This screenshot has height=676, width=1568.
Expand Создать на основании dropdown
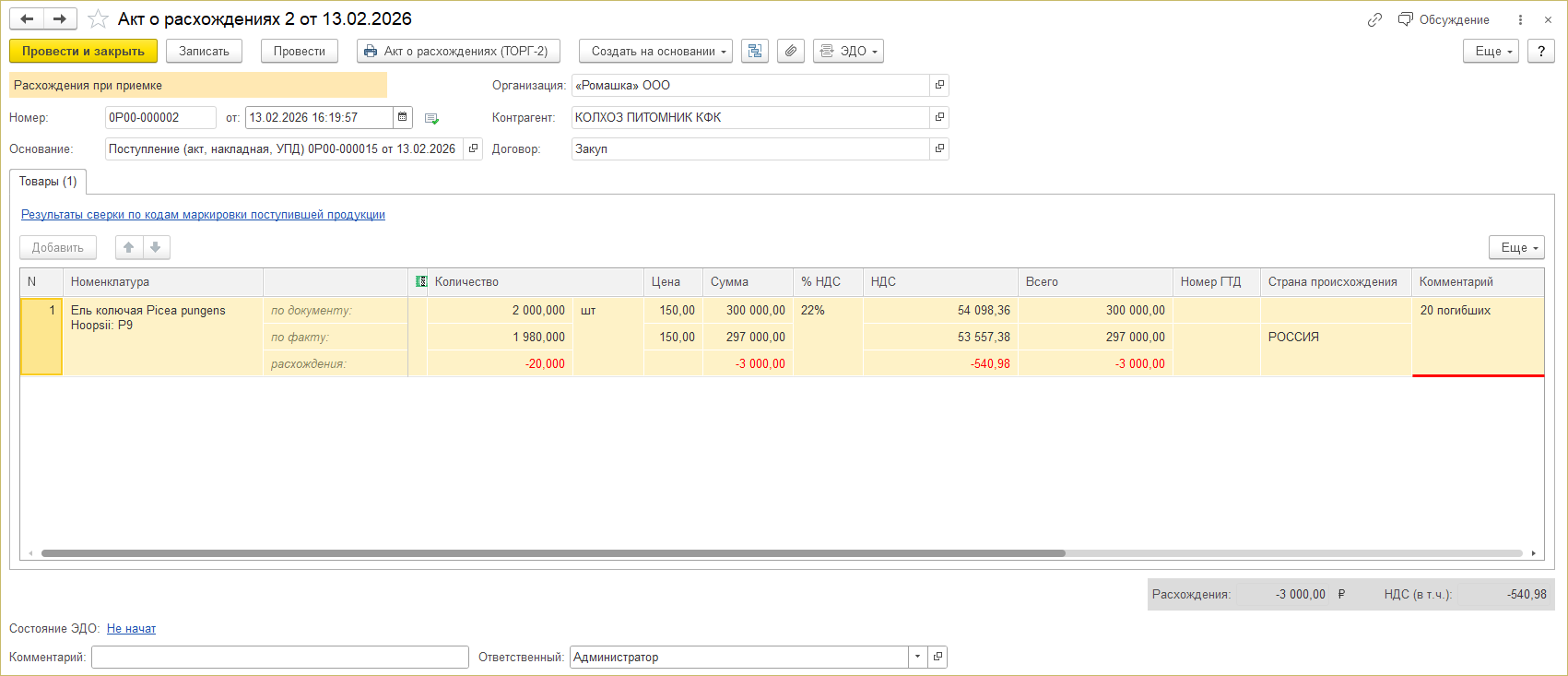[x=655, y=52]
